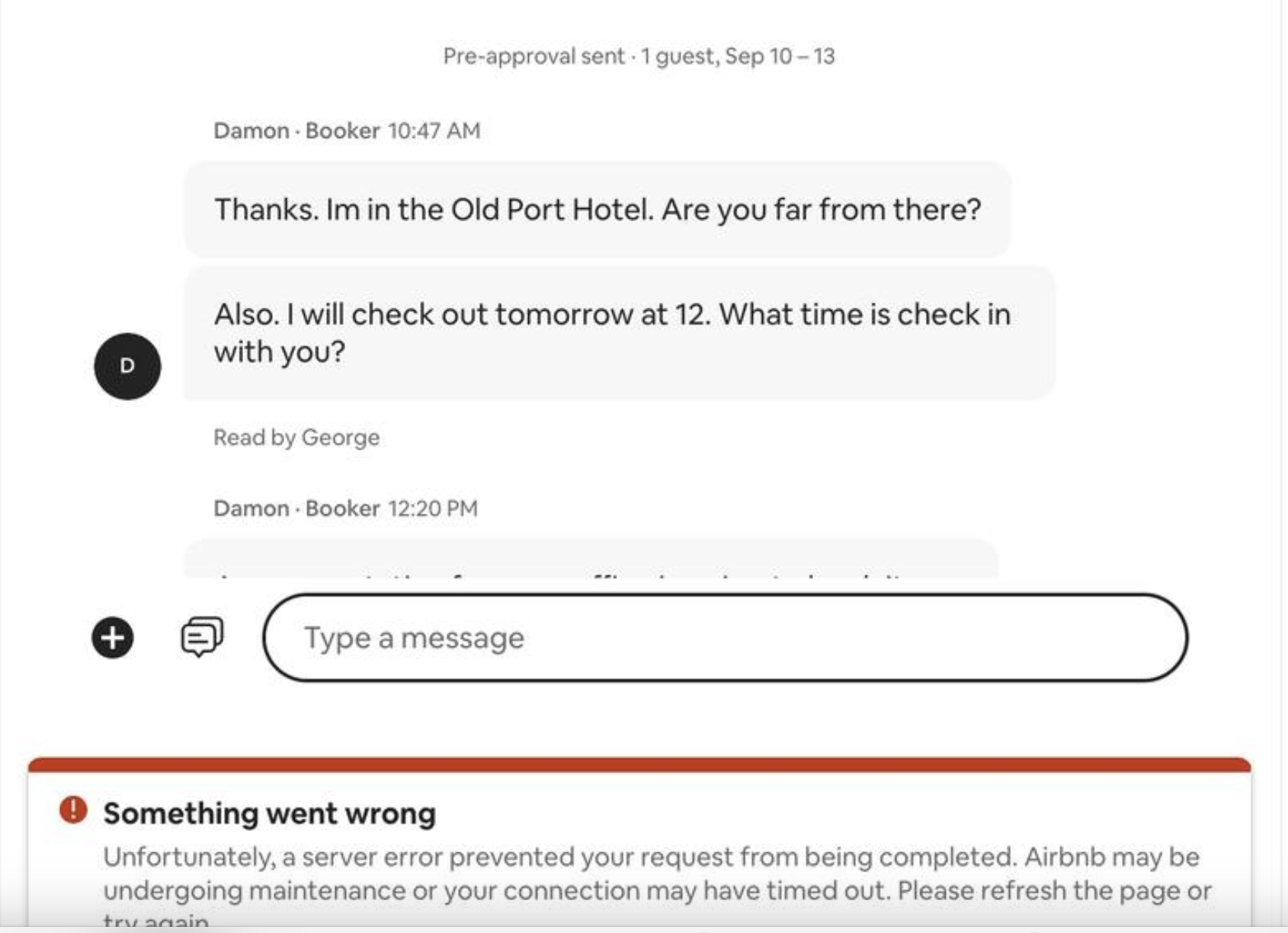Click the Read by George receipt
Viewport: 1288px width, 933px height.
[296, 437]
